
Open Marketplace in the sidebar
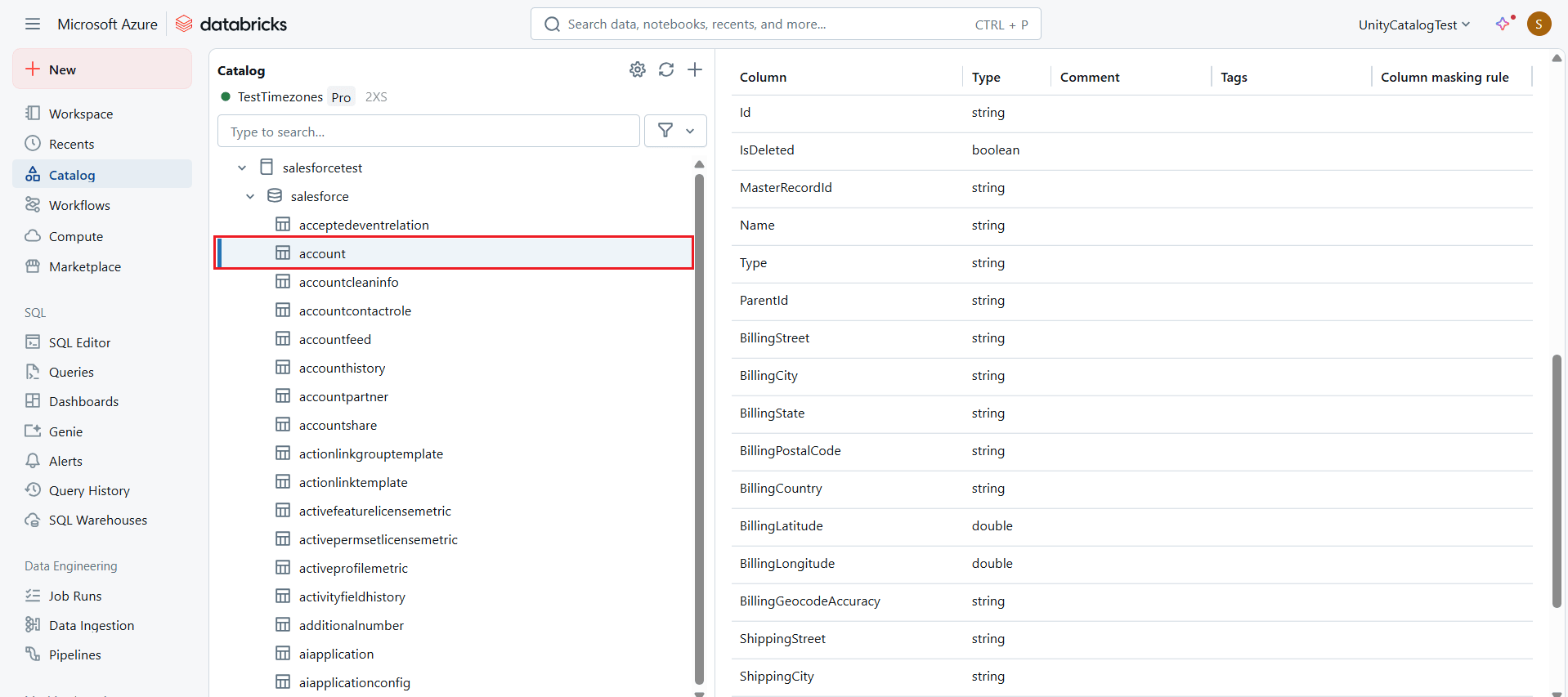[x=84, y=266]
